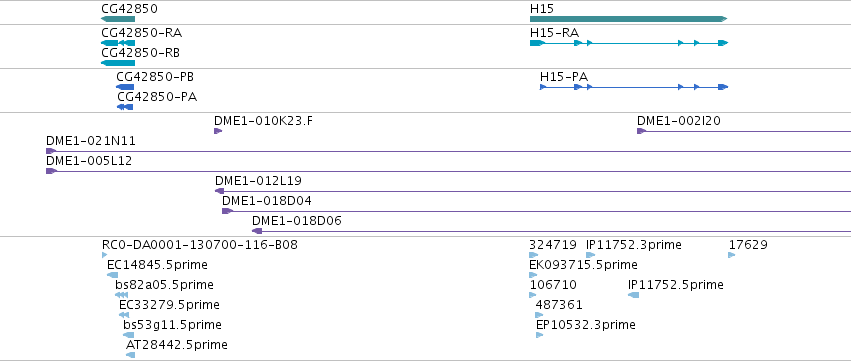Click the bs82a05.5prime EST arrows
This screenshot has width=851, height=361.
pos(122,295)
